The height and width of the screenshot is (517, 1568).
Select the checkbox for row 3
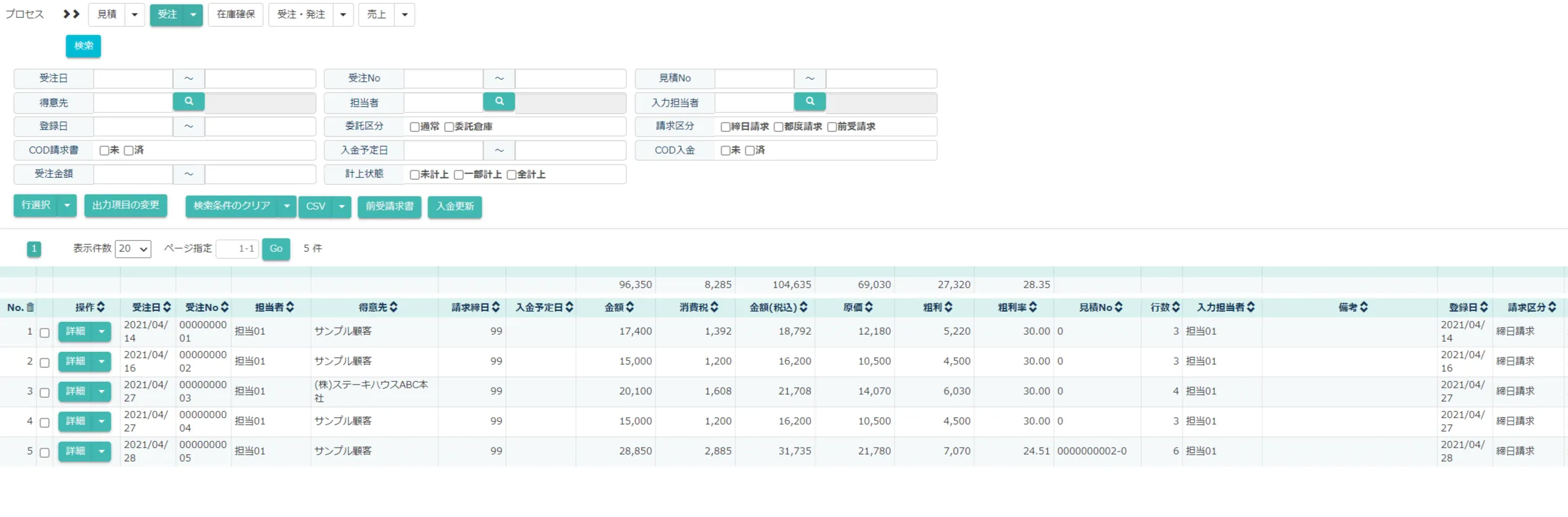click(45, 393)
